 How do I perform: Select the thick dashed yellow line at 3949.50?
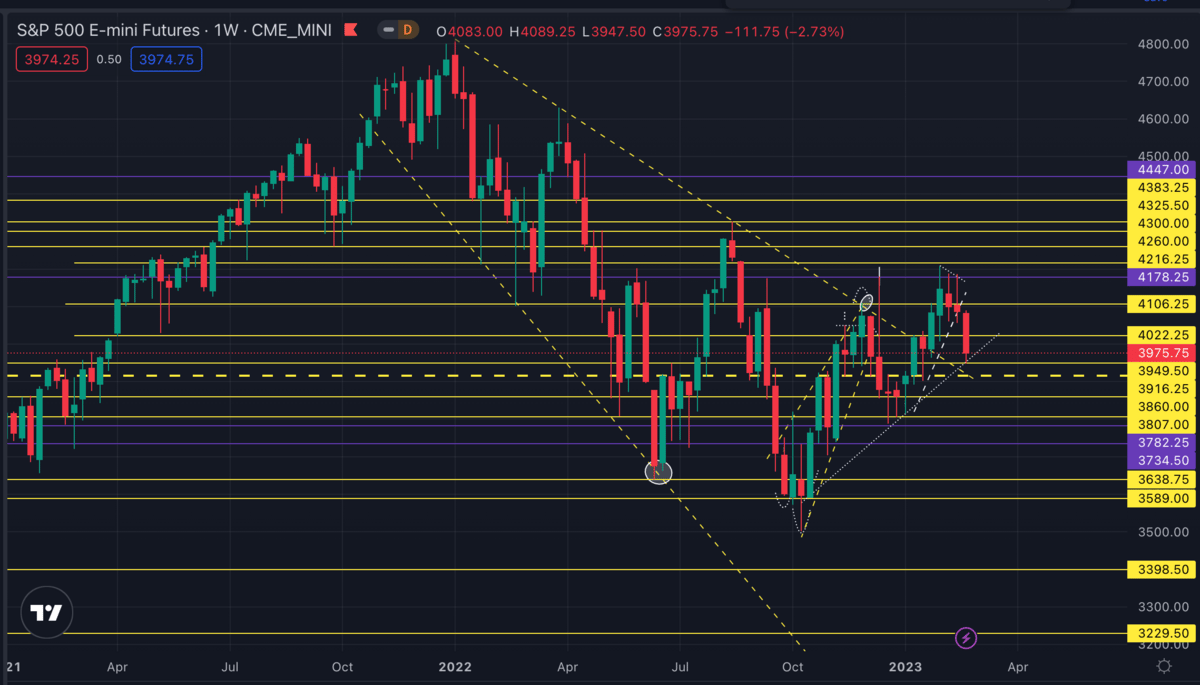pyautogui.click(x=565, y=376)
